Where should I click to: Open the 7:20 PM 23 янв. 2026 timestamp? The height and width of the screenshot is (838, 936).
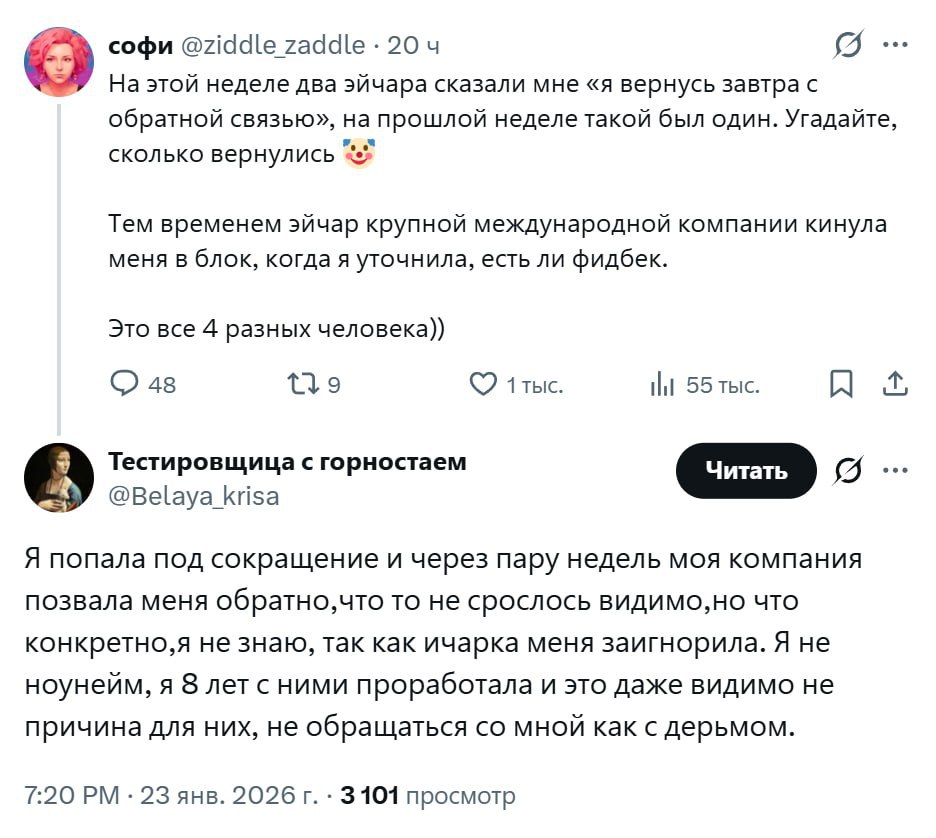coord(168,796)
